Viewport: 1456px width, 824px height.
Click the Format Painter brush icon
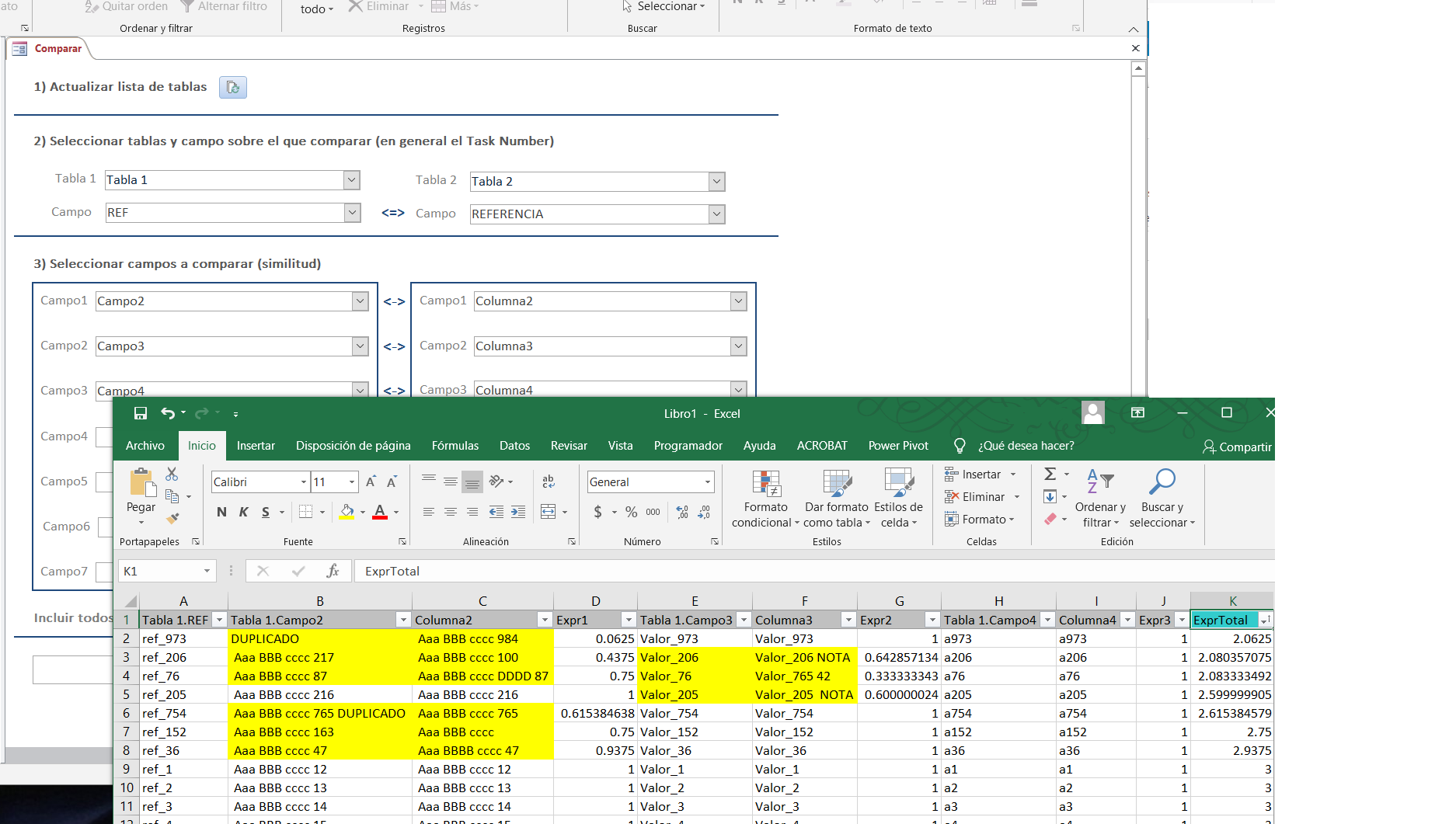coord(172,517)
